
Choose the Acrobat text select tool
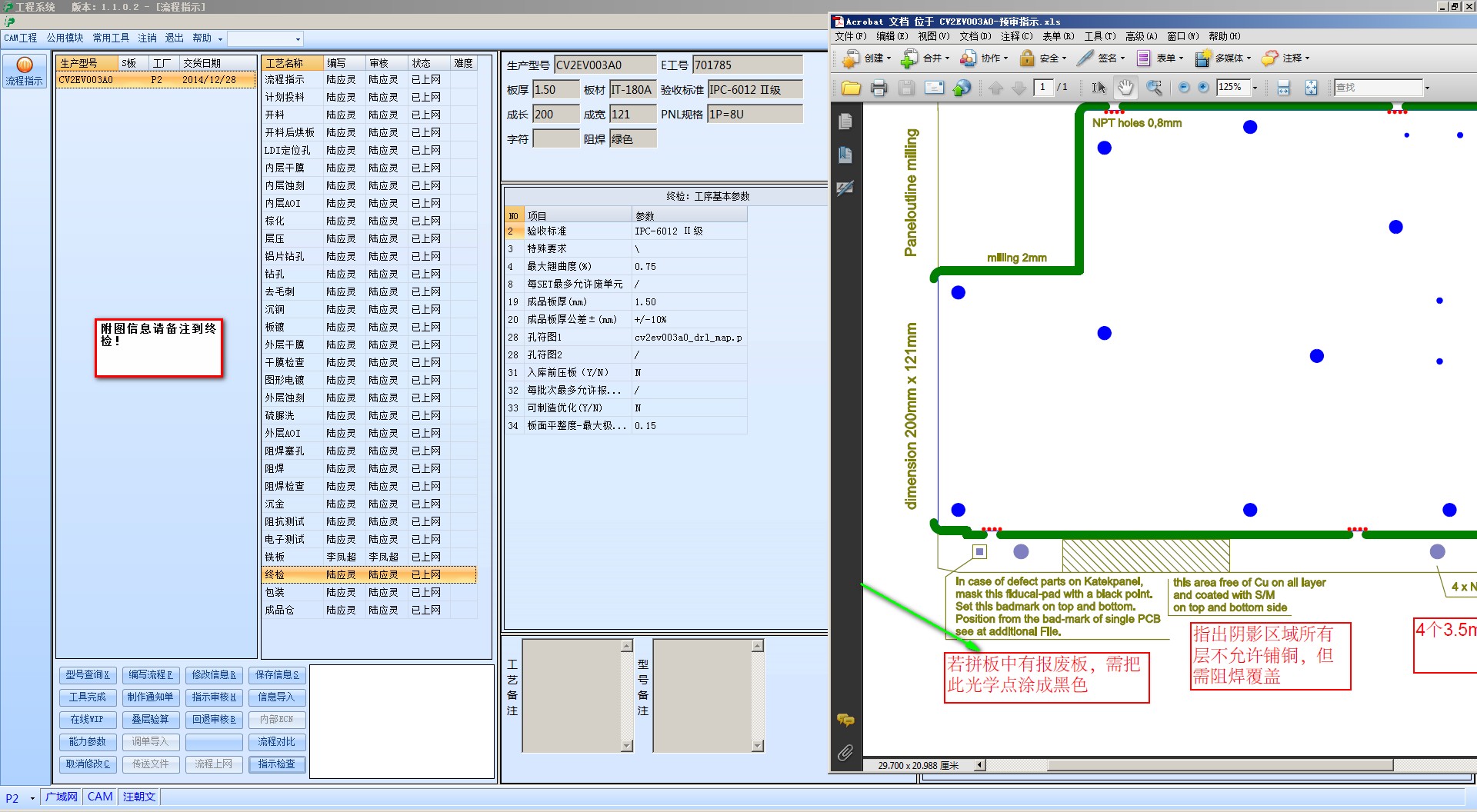click(x=1099, y=88)
